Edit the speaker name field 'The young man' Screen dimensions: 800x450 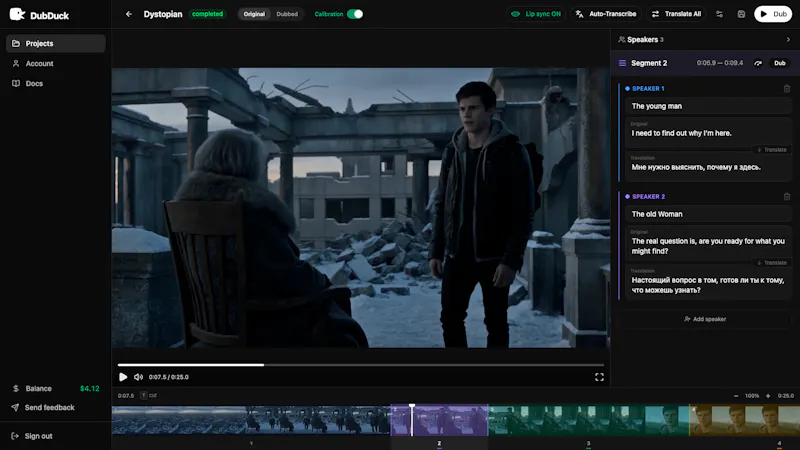[708, 106]
